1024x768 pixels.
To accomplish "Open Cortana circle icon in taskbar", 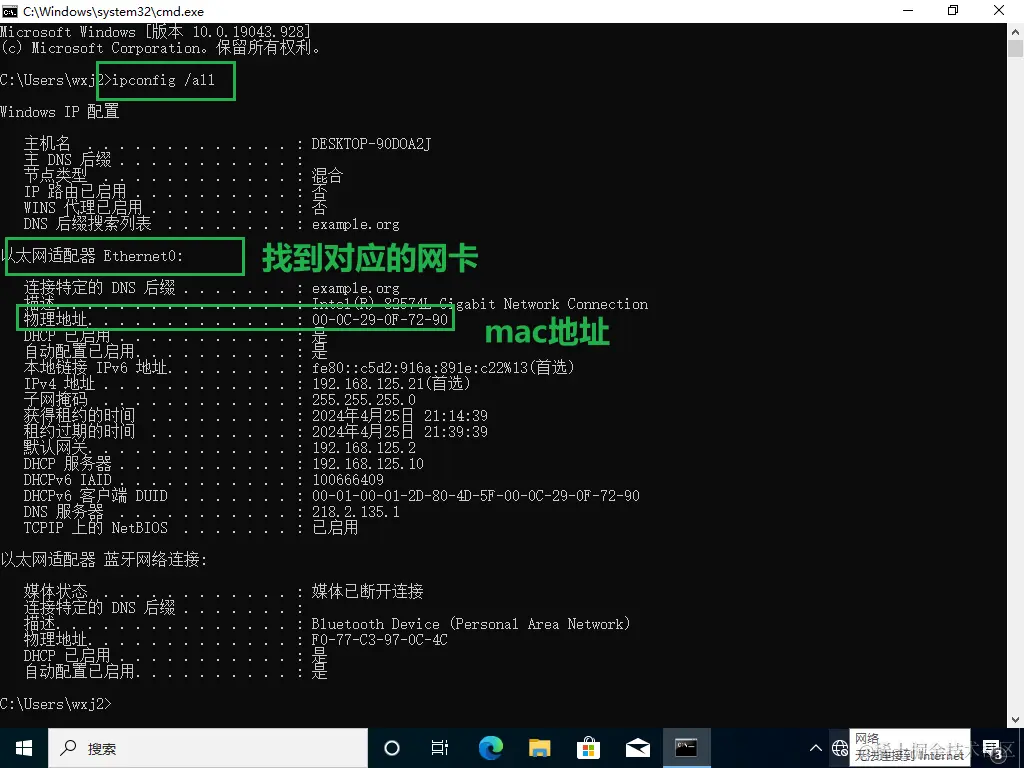I will (x=392, y=748).
